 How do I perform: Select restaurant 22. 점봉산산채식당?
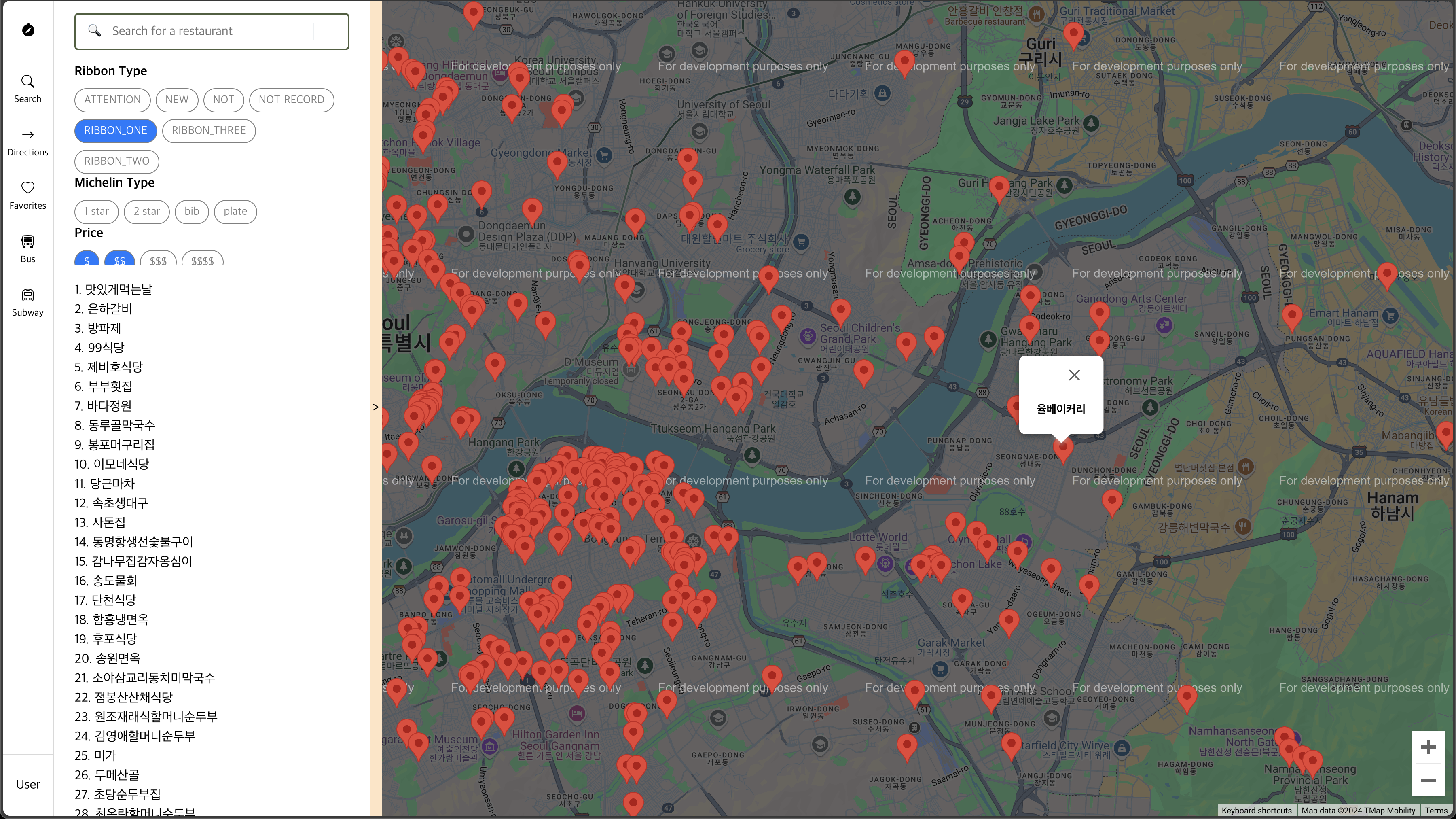[124, 697]
